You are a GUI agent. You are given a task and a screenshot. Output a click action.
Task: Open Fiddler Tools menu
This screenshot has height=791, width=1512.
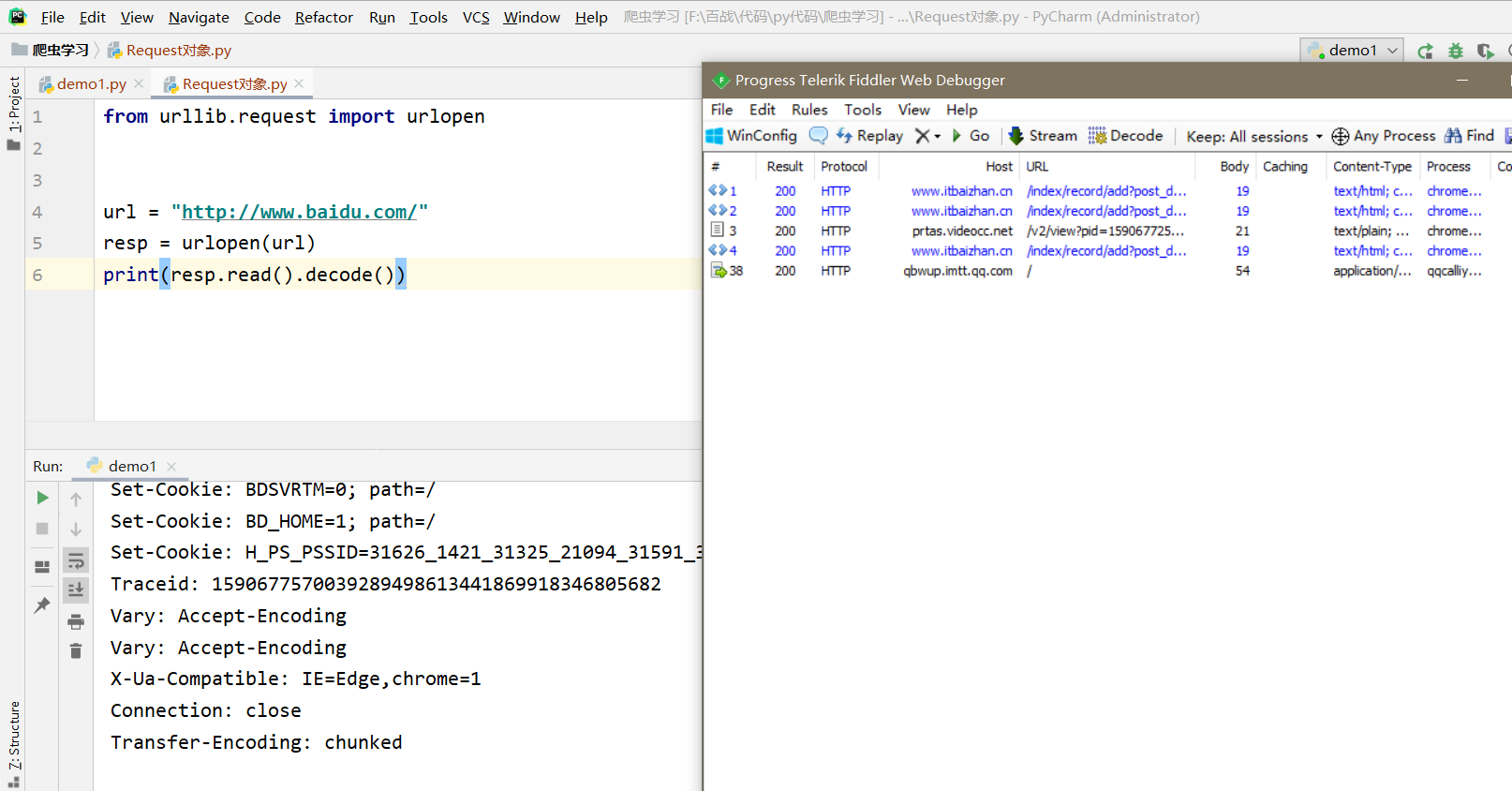863,110
